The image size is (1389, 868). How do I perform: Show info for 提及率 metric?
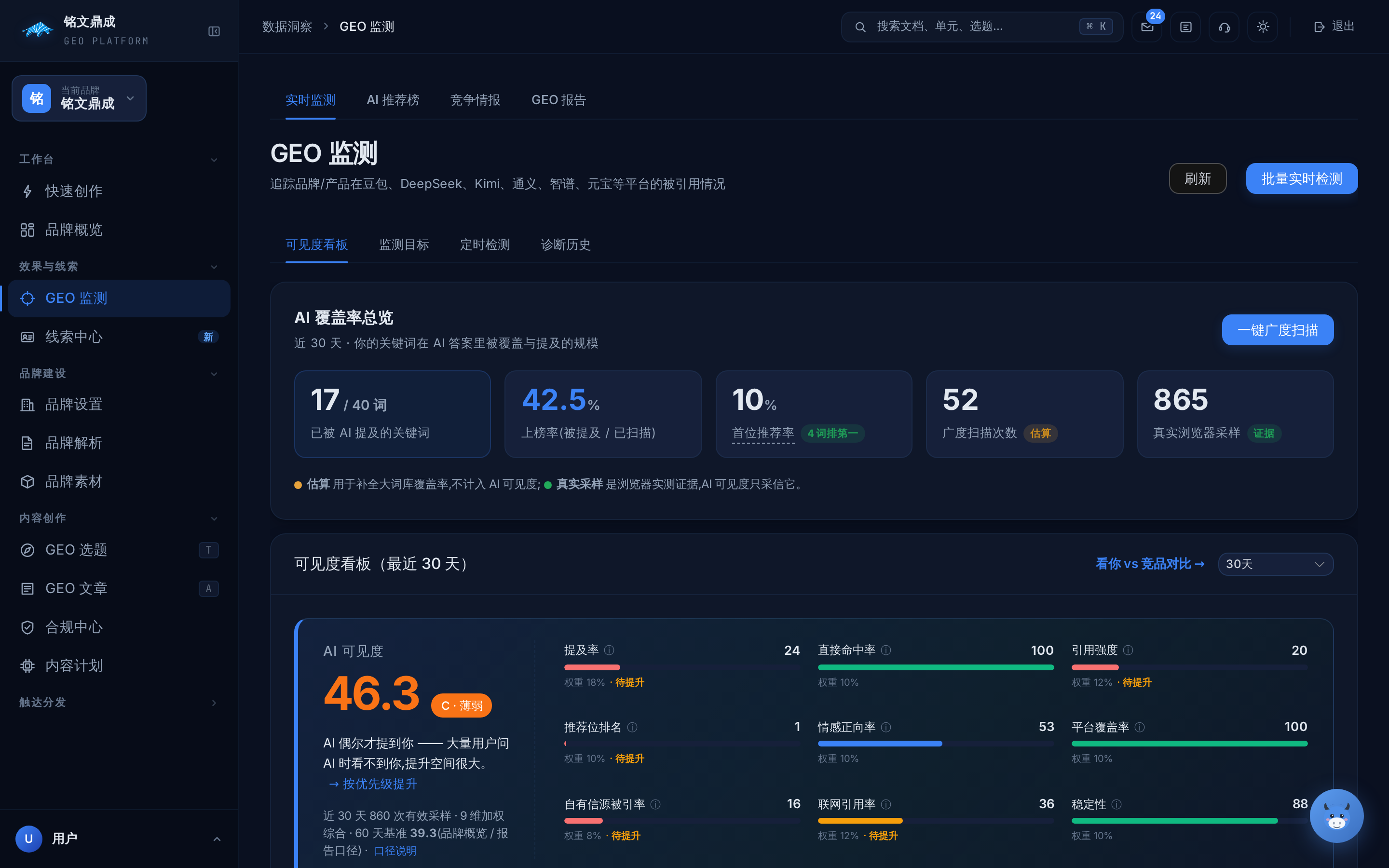(610, 650)
